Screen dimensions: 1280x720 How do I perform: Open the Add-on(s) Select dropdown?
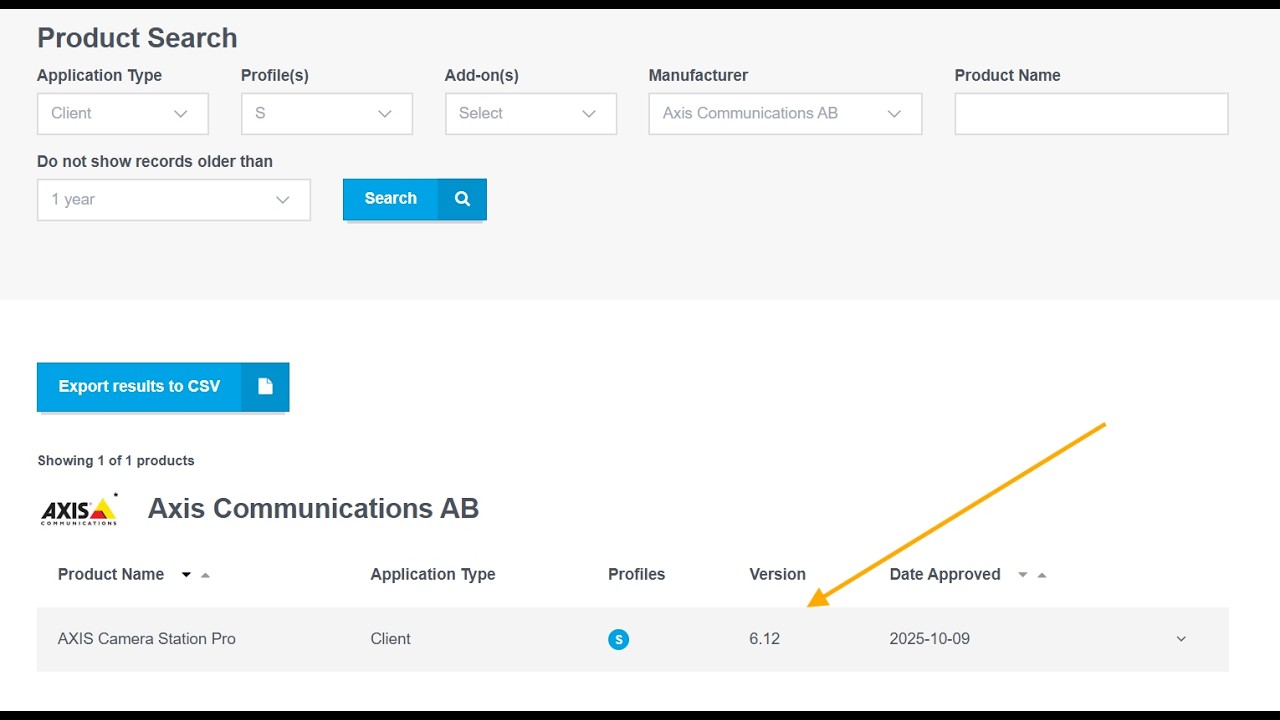(531, 114)
